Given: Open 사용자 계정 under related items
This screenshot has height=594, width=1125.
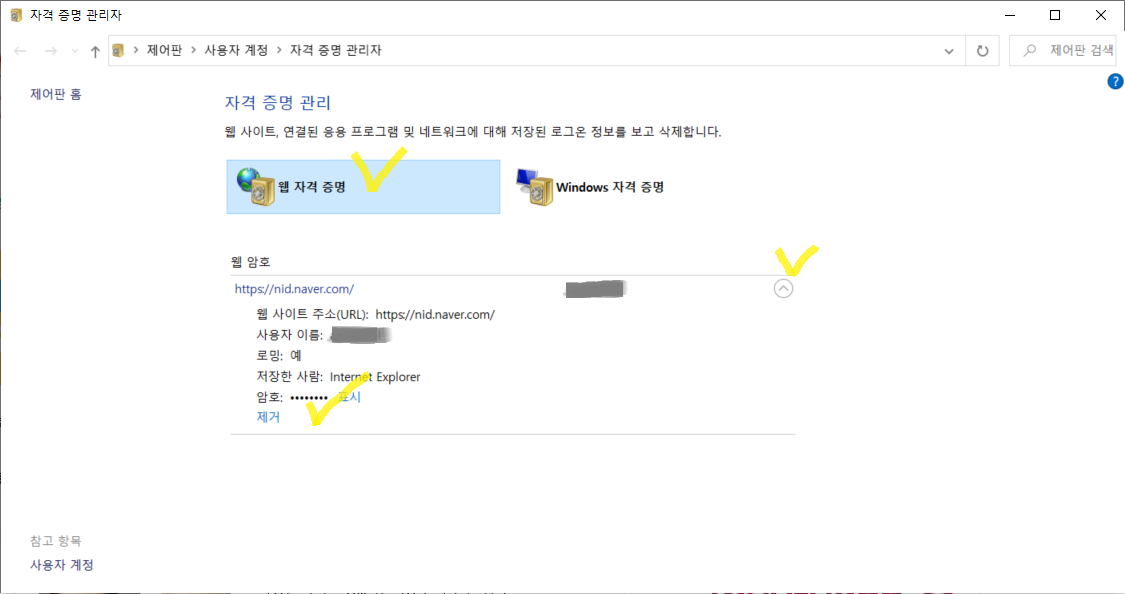Looking at the screenshot, I should coord(62,565).
